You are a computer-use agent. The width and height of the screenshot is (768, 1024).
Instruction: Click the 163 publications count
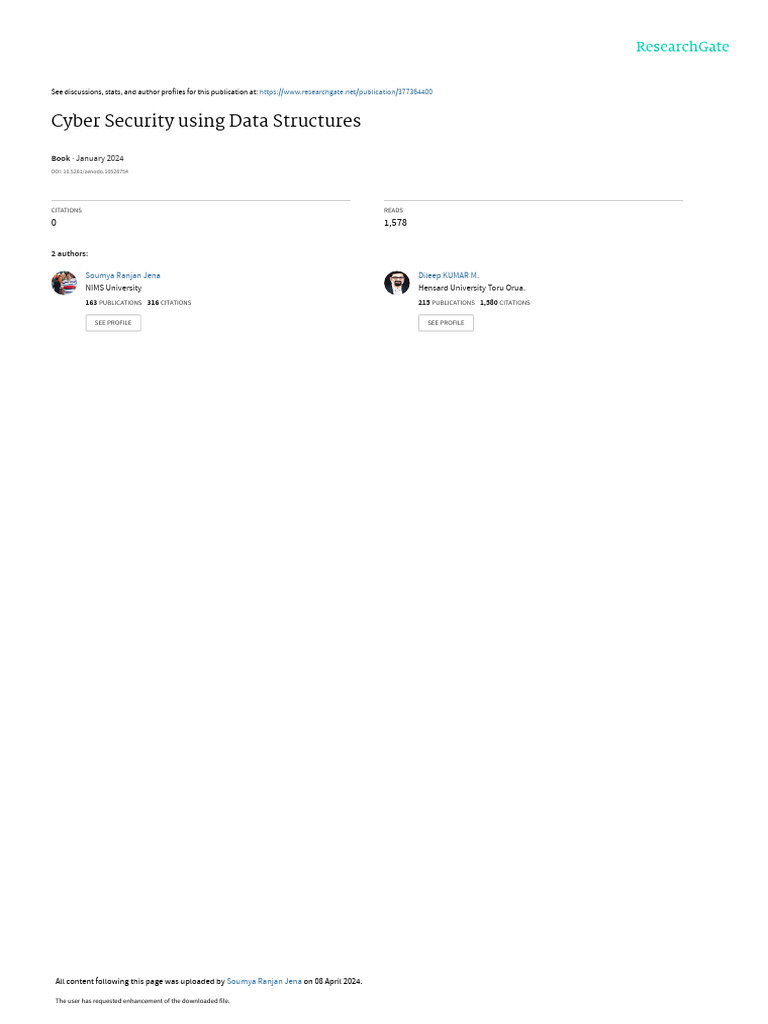point(114,303)
